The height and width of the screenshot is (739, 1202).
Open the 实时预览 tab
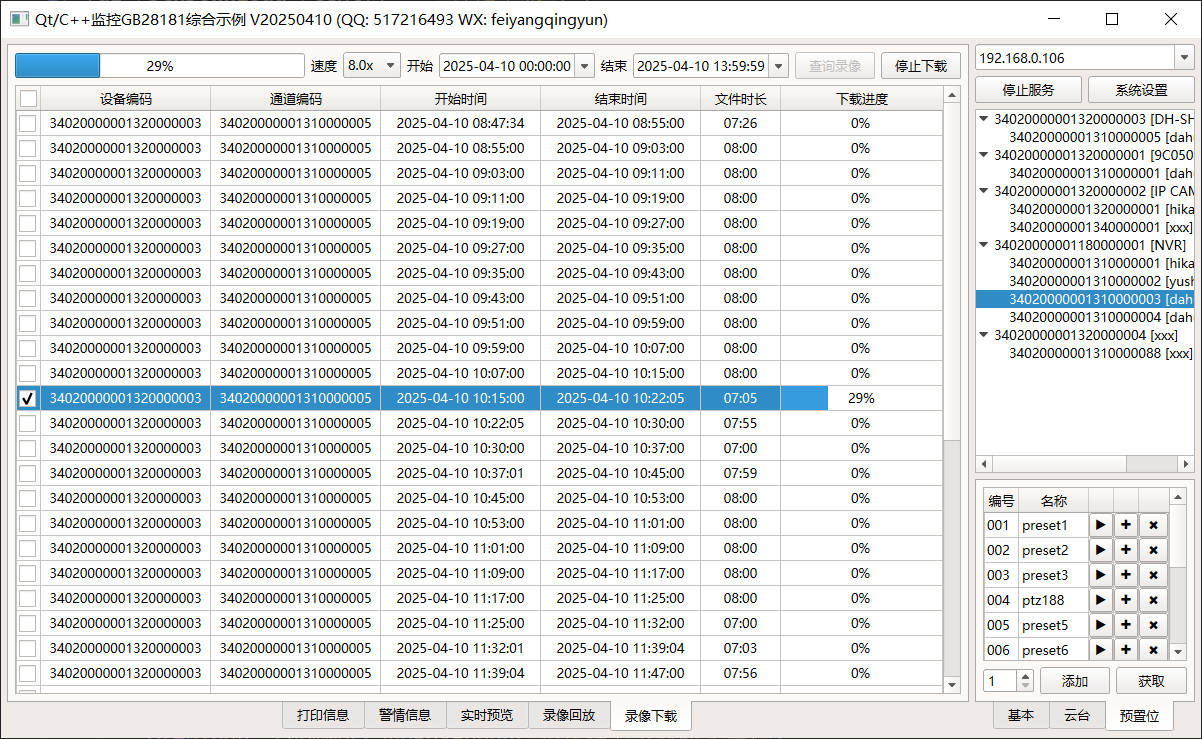click(x=487, y=715)
